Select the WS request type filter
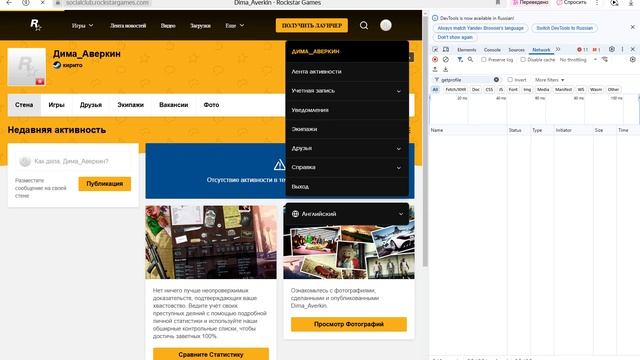Viewport: 640px width, 360px height. tap(581, 89)
